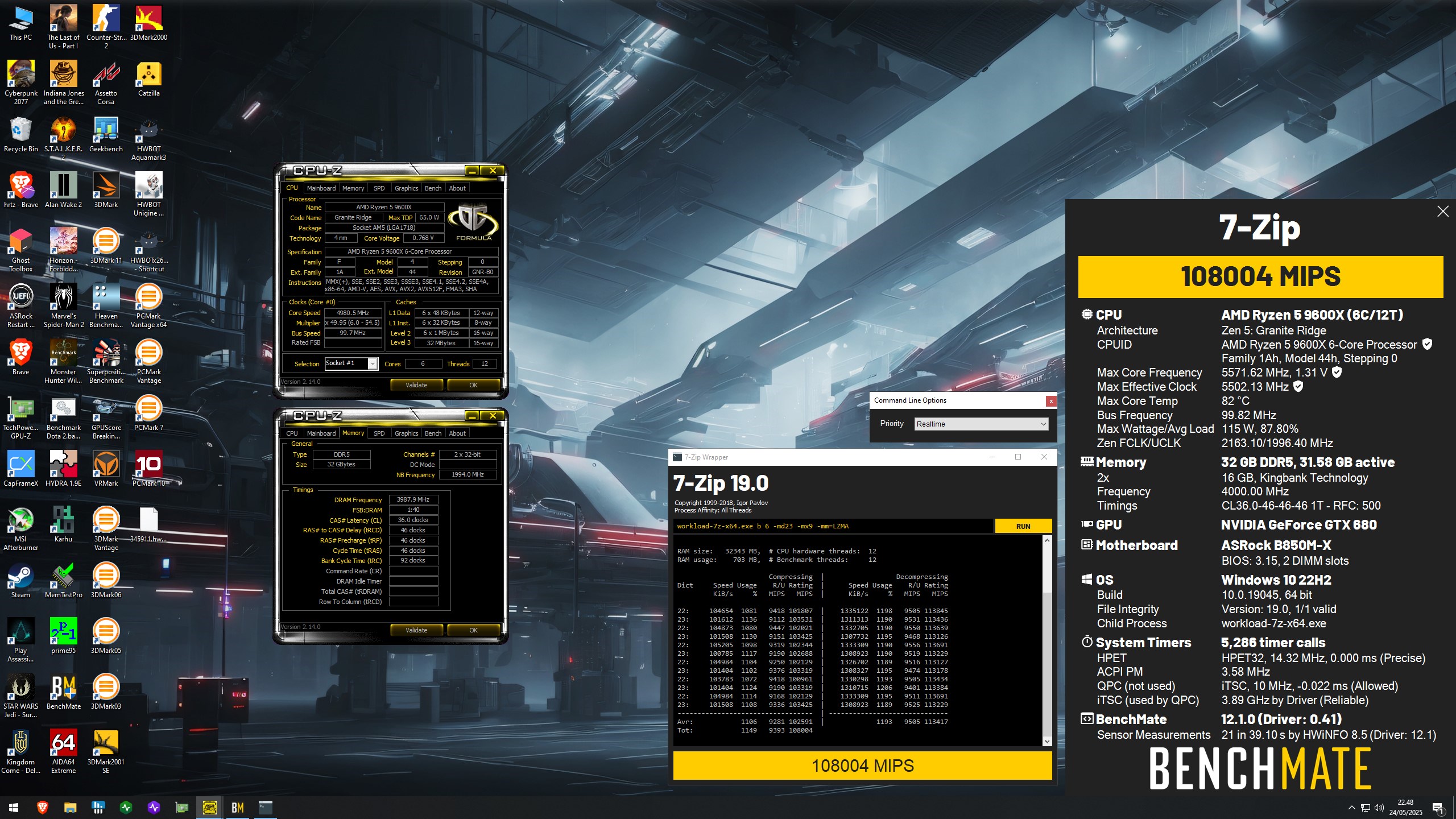
Task: Open volume control in system tray
Action: [1379, 808]
